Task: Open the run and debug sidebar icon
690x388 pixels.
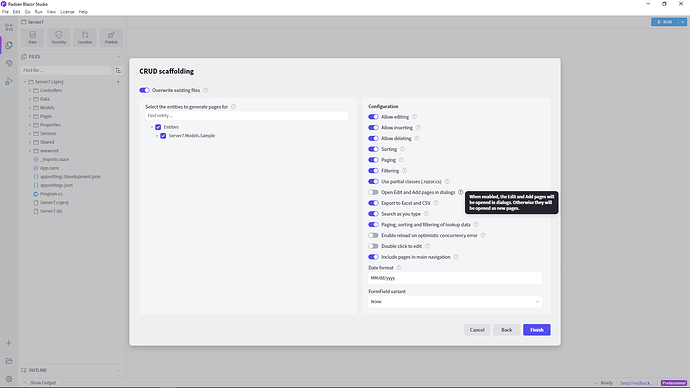Action: 9,81
